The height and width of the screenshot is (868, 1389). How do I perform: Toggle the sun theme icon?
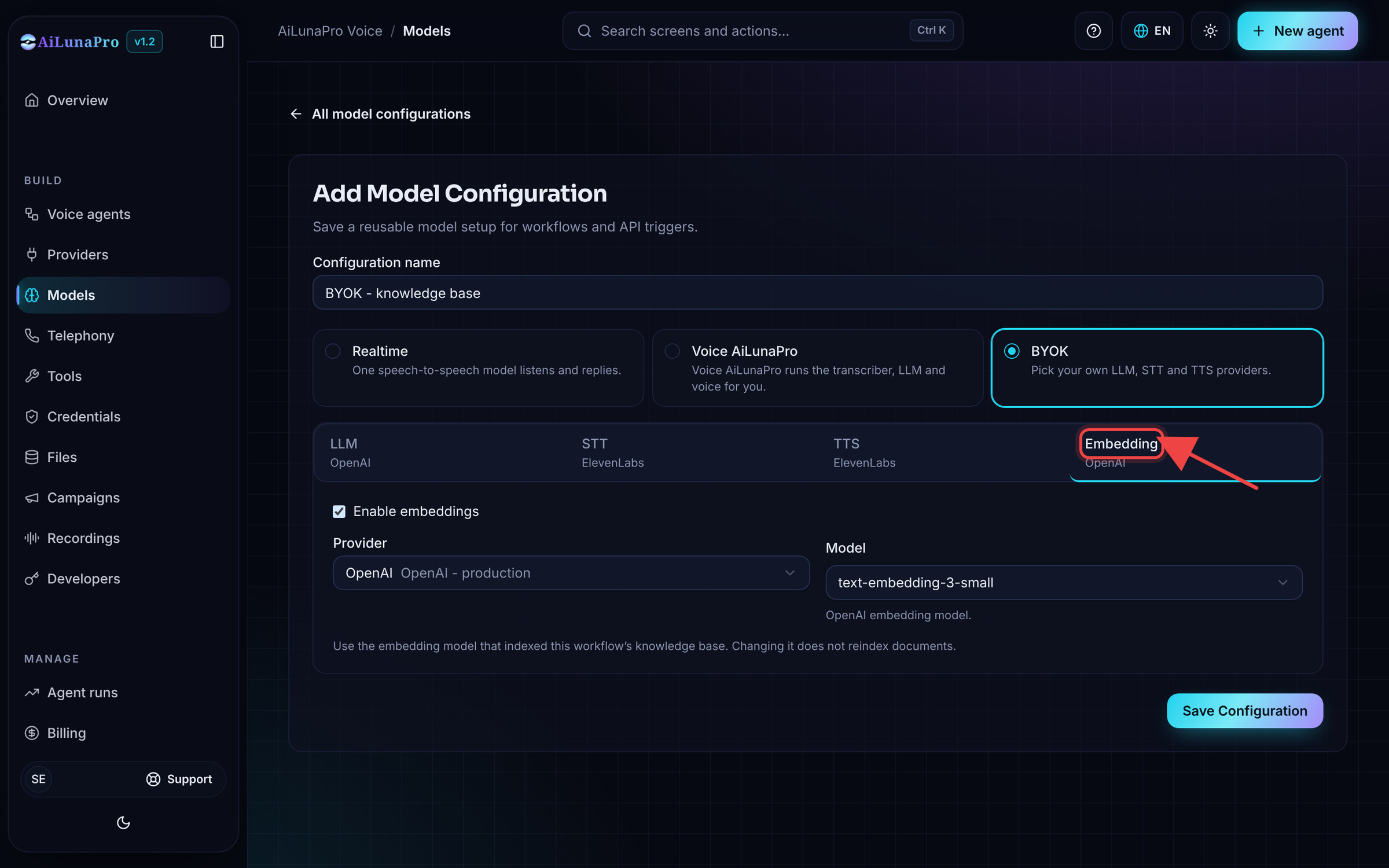click(x=1210, y=31)
